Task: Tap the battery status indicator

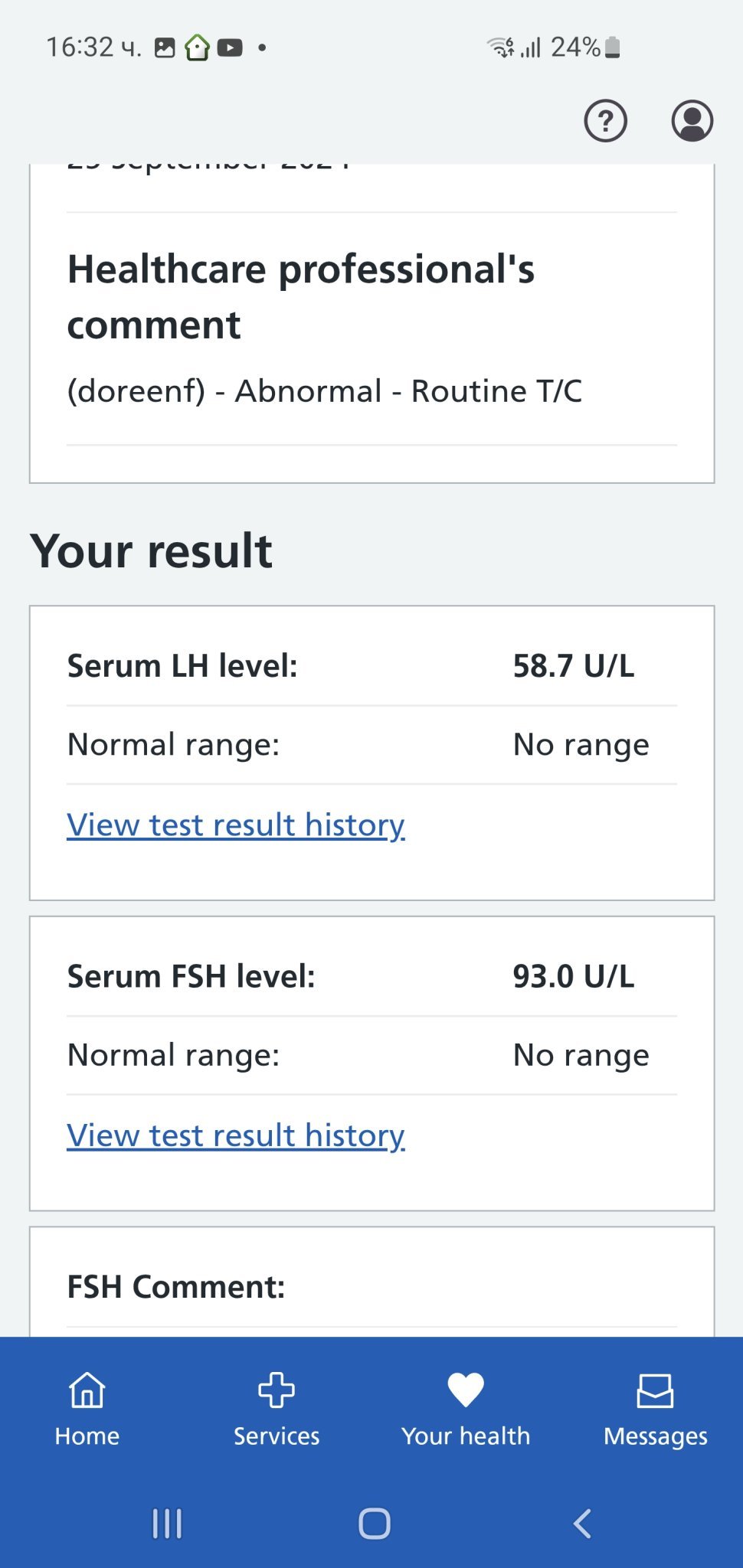Action: click(x=612, y=47)
